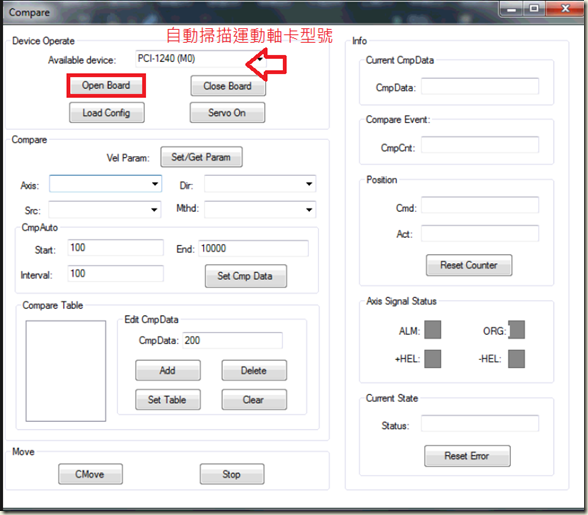Turn on servo with Servo On
Image resolution: width=588 pixels, height=515 pixels.
click(x=227, y=113)
